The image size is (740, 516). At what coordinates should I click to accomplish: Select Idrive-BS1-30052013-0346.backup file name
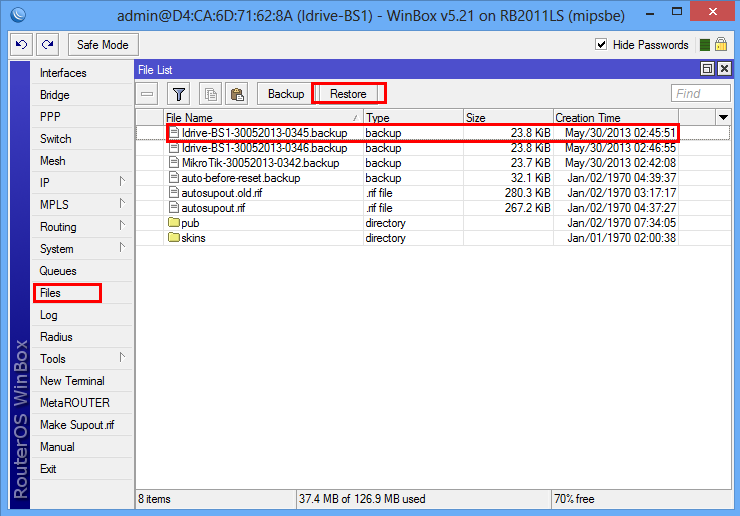pos(264,148)
